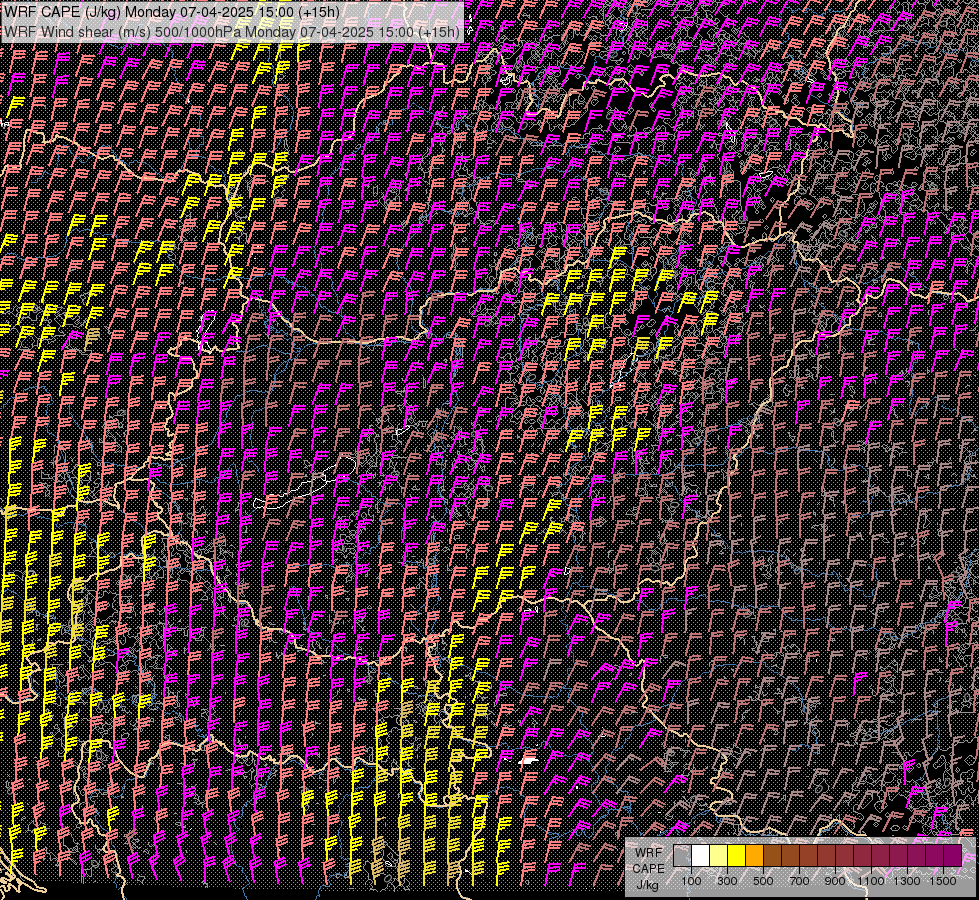The height and width of the screenshot is (900, 979).
Task: Click the 100 legend value
Action: [x=691, y=881]
